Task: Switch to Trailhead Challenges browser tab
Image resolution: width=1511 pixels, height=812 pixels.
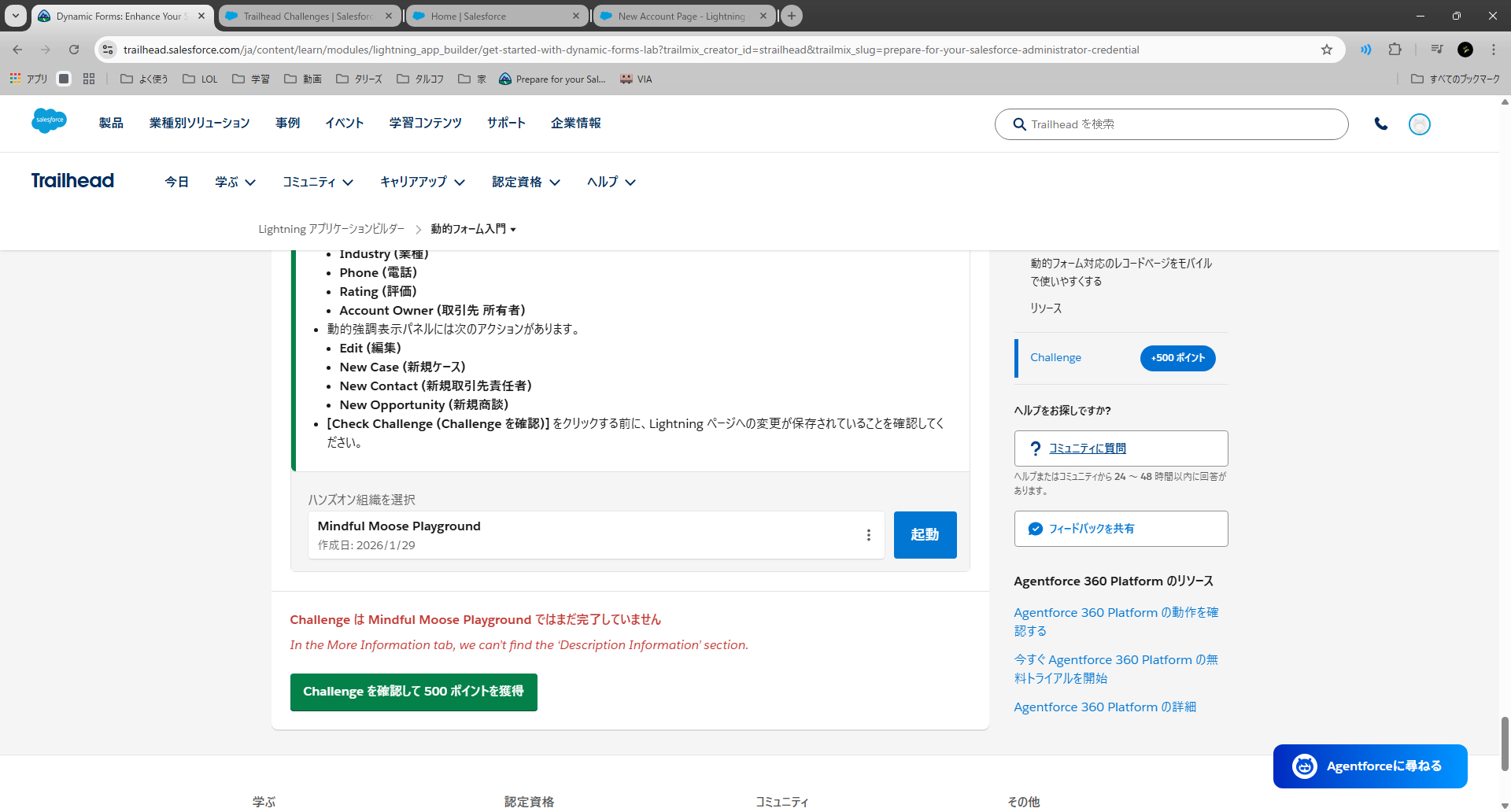Action: pos(308,16)
